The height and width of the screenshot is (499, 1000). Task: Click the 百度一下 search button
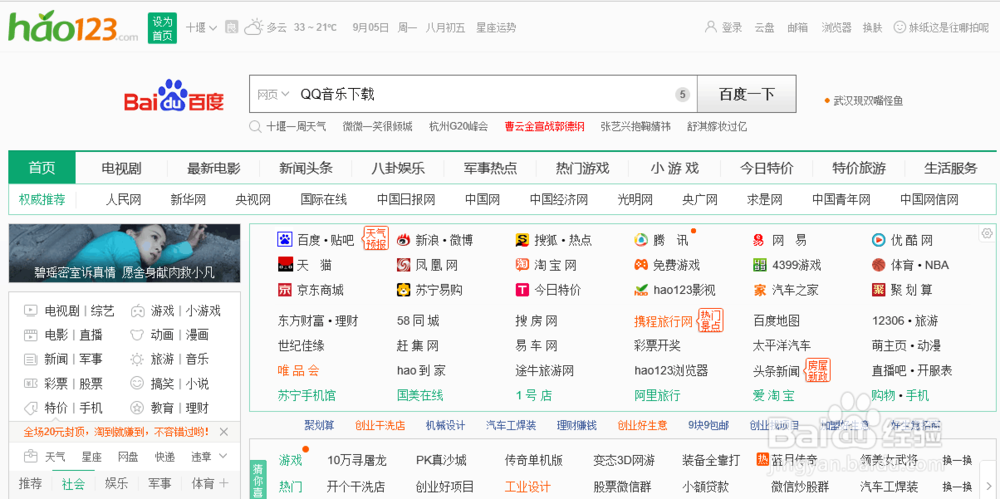click(x=747, y=94)
